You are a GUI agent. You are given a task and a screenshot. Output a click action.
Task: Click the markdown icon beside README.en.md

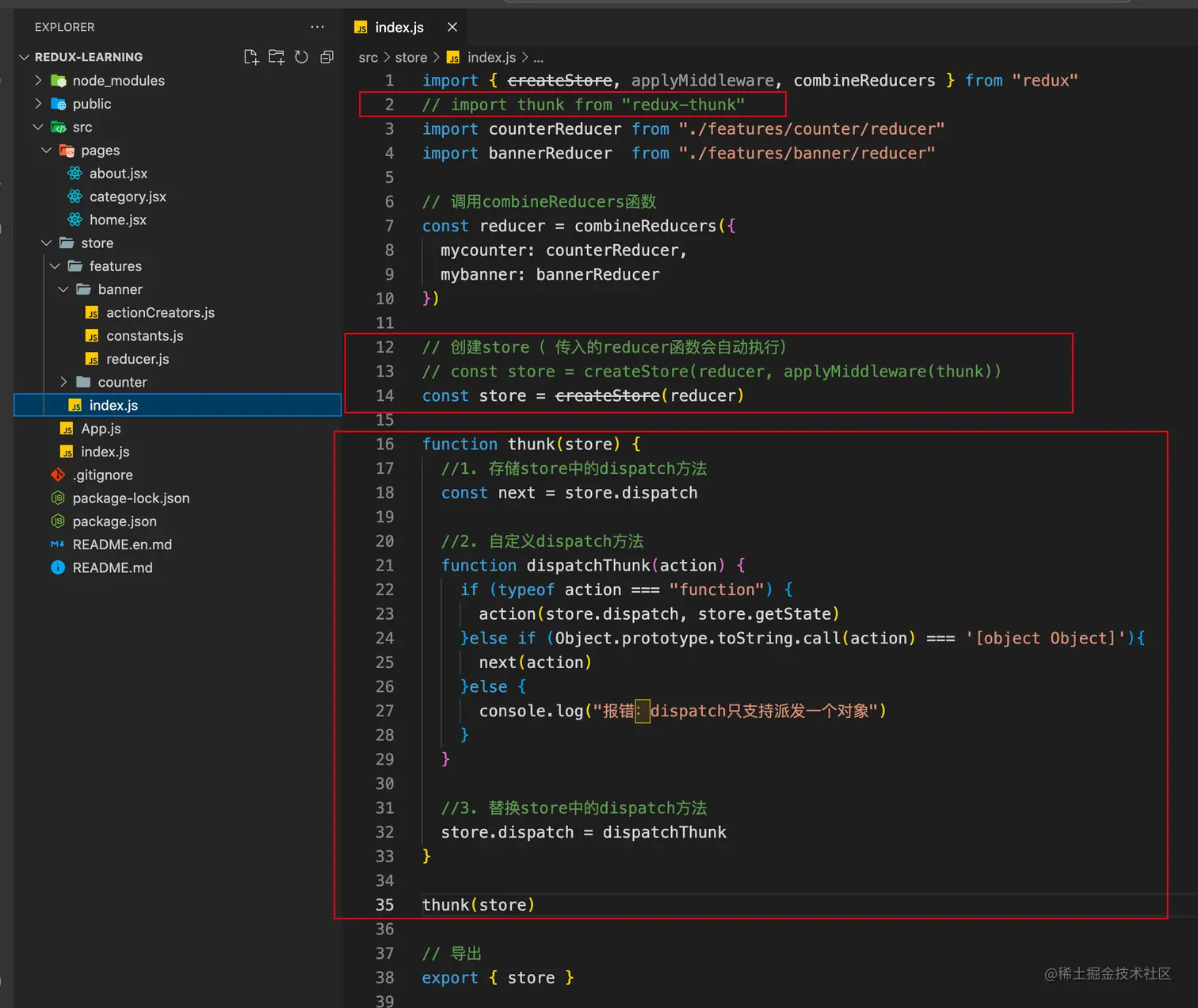pyautogui.click(x=58, y=544)
